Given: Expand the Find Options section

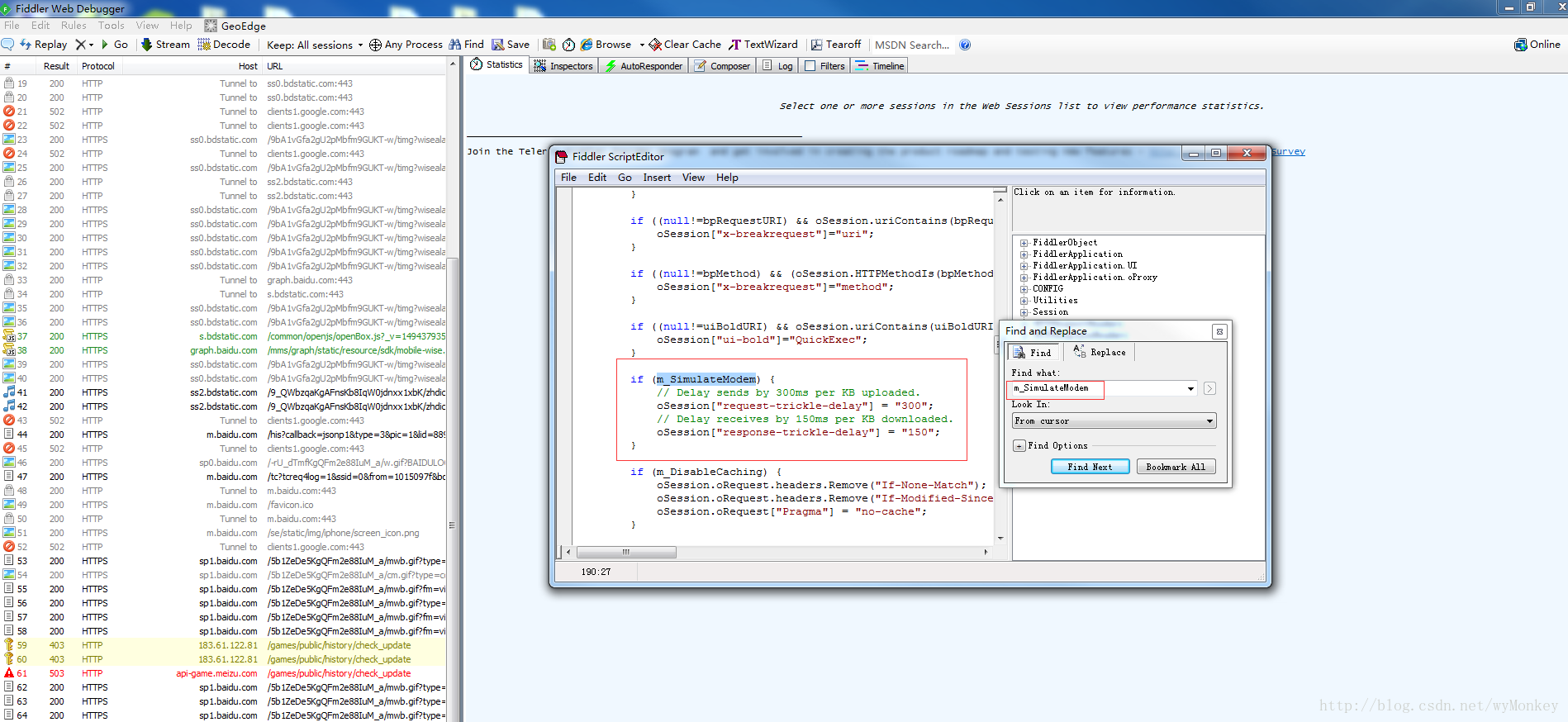Looking at the screenshot, I should coord(1019,446).
